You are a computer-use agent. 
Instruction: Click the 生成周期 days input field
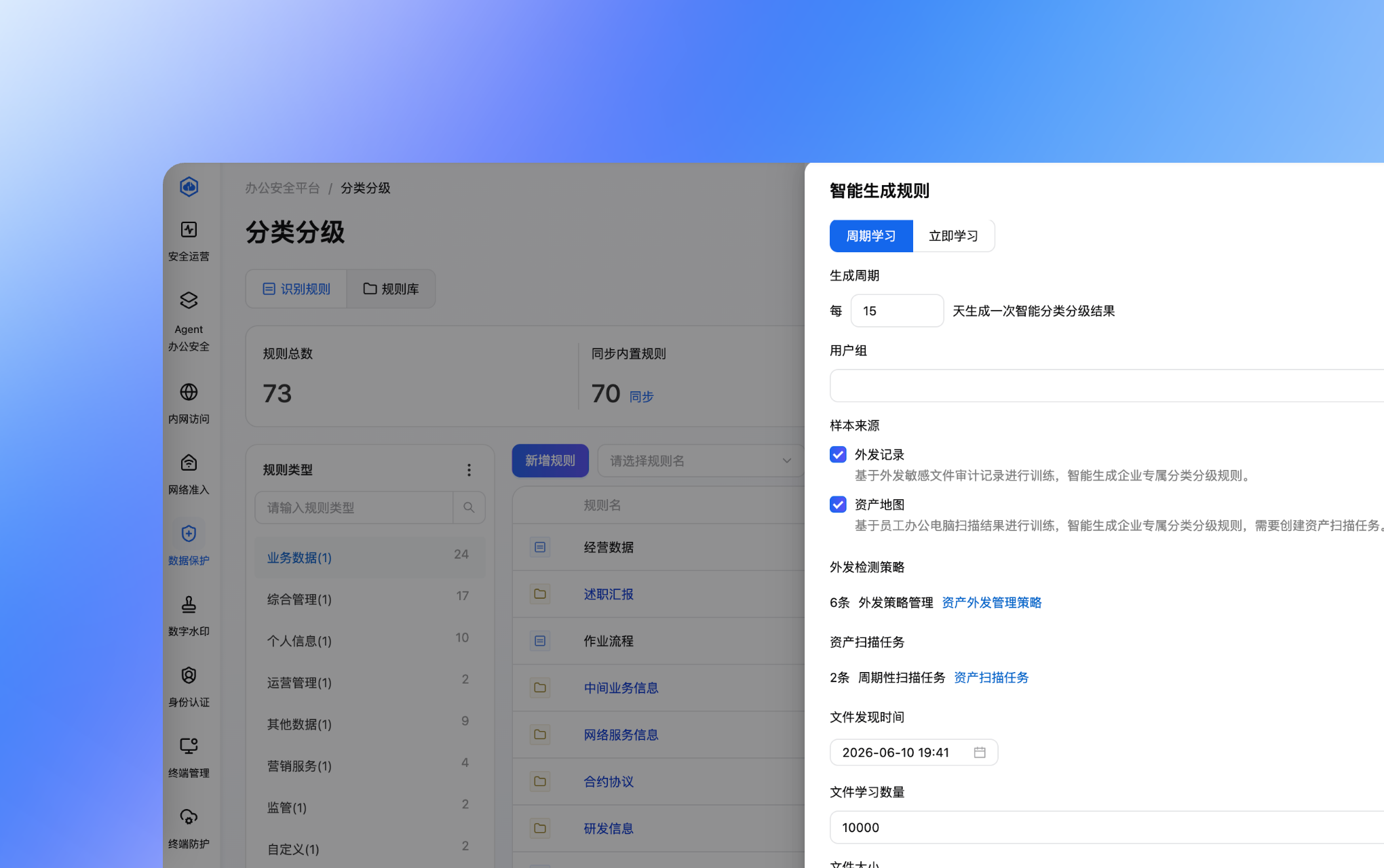coord(897,311)
